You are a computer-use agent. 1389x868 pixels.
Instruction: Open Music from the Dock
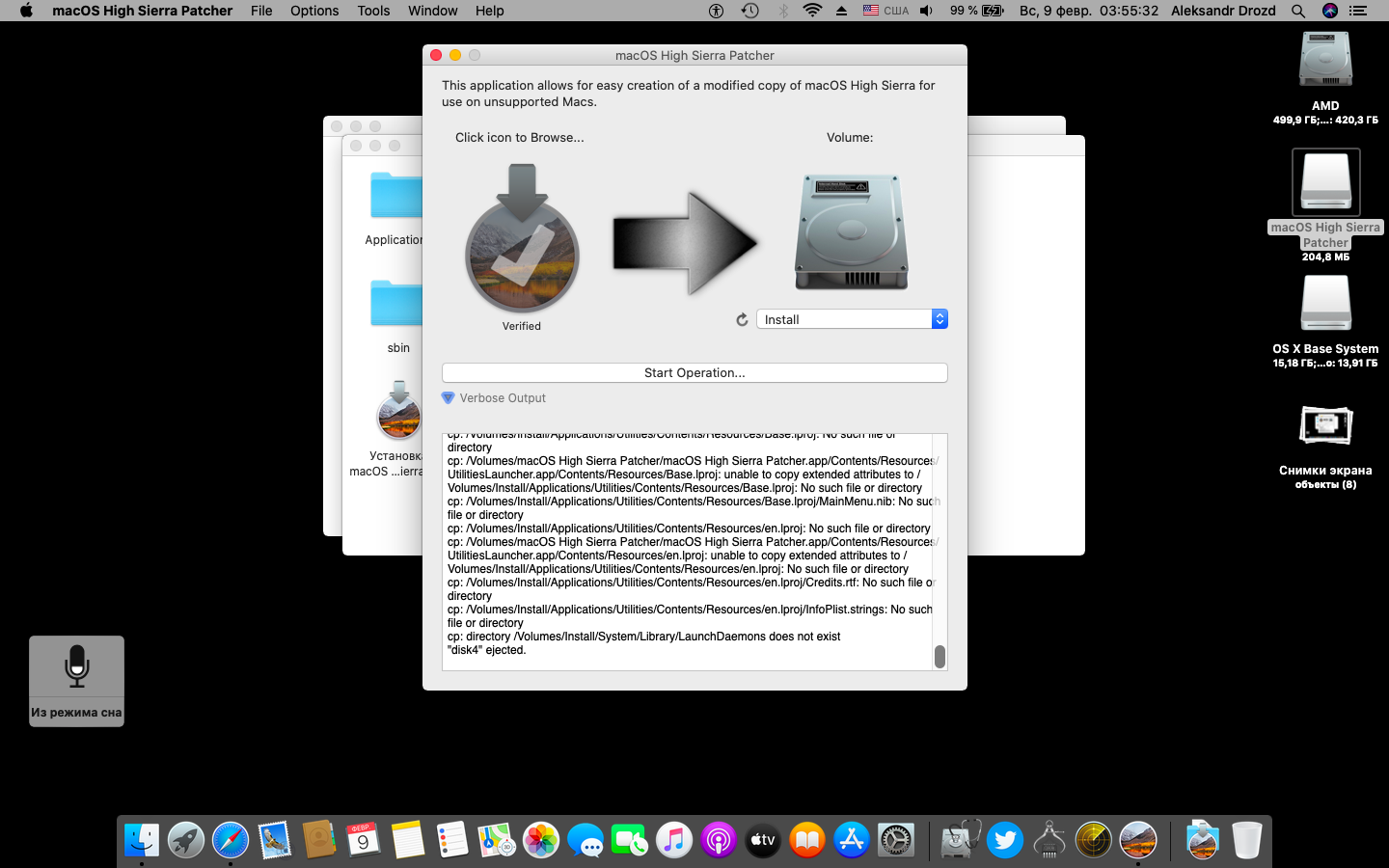[x=674, y=840]
